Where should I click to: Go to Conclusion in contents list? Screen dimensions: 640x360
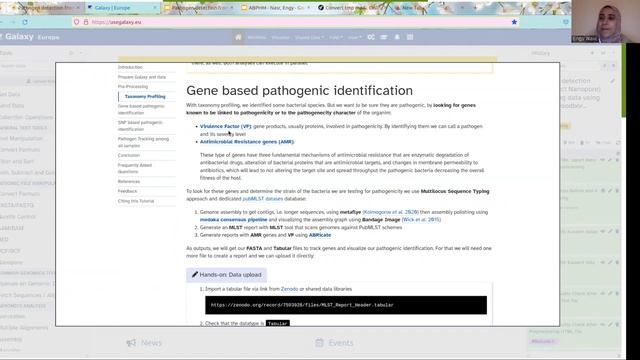pos(129,155)
